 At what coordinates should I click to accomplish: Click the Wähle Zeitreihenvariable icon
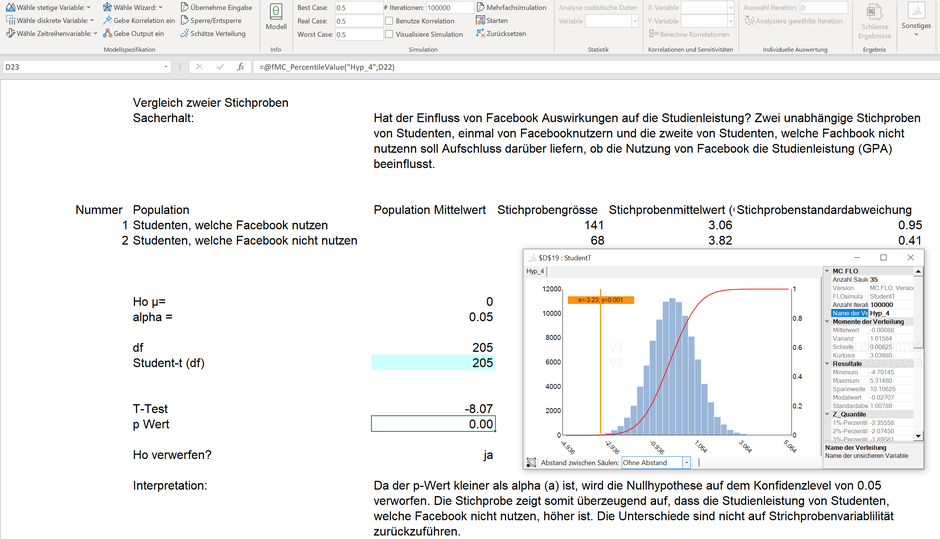tap(10, 34)
